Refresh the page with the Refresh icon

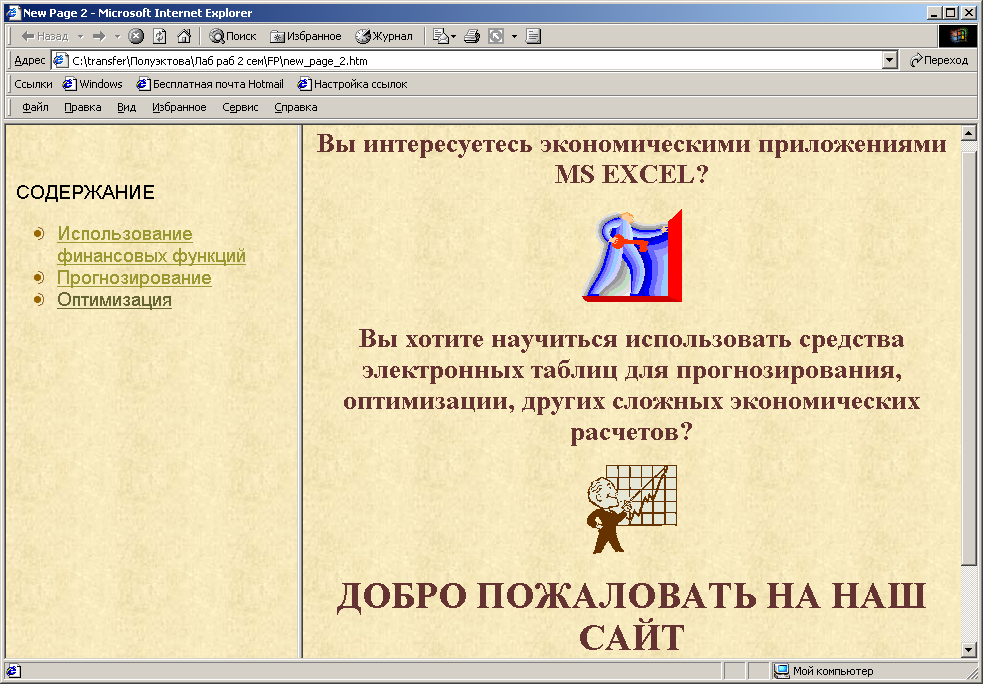click(x=160, y=36)
